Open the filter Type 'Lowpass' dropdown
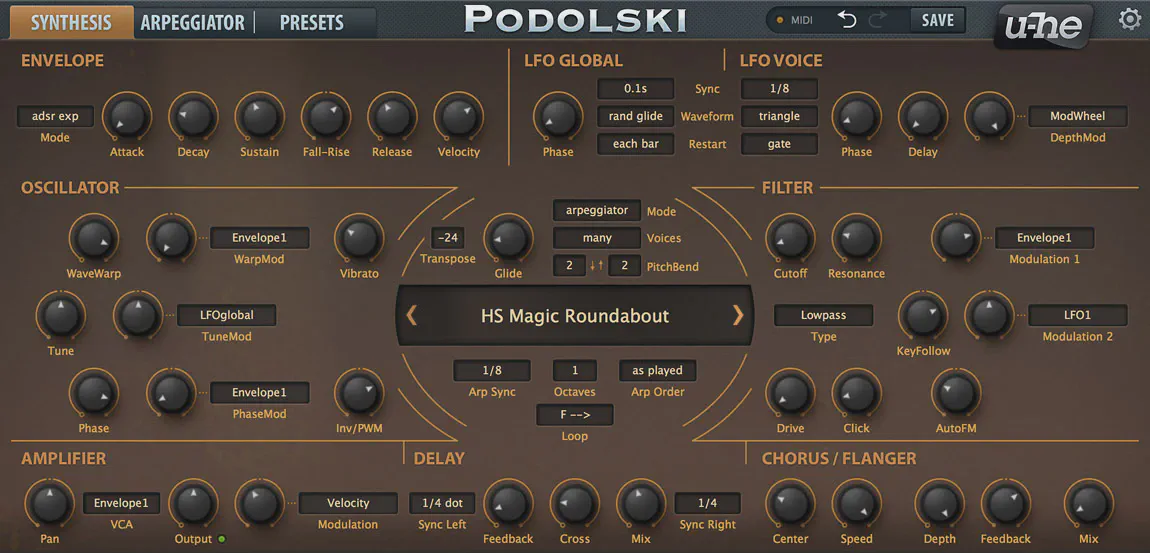1150x553 pixels. (x=823, y=315)
